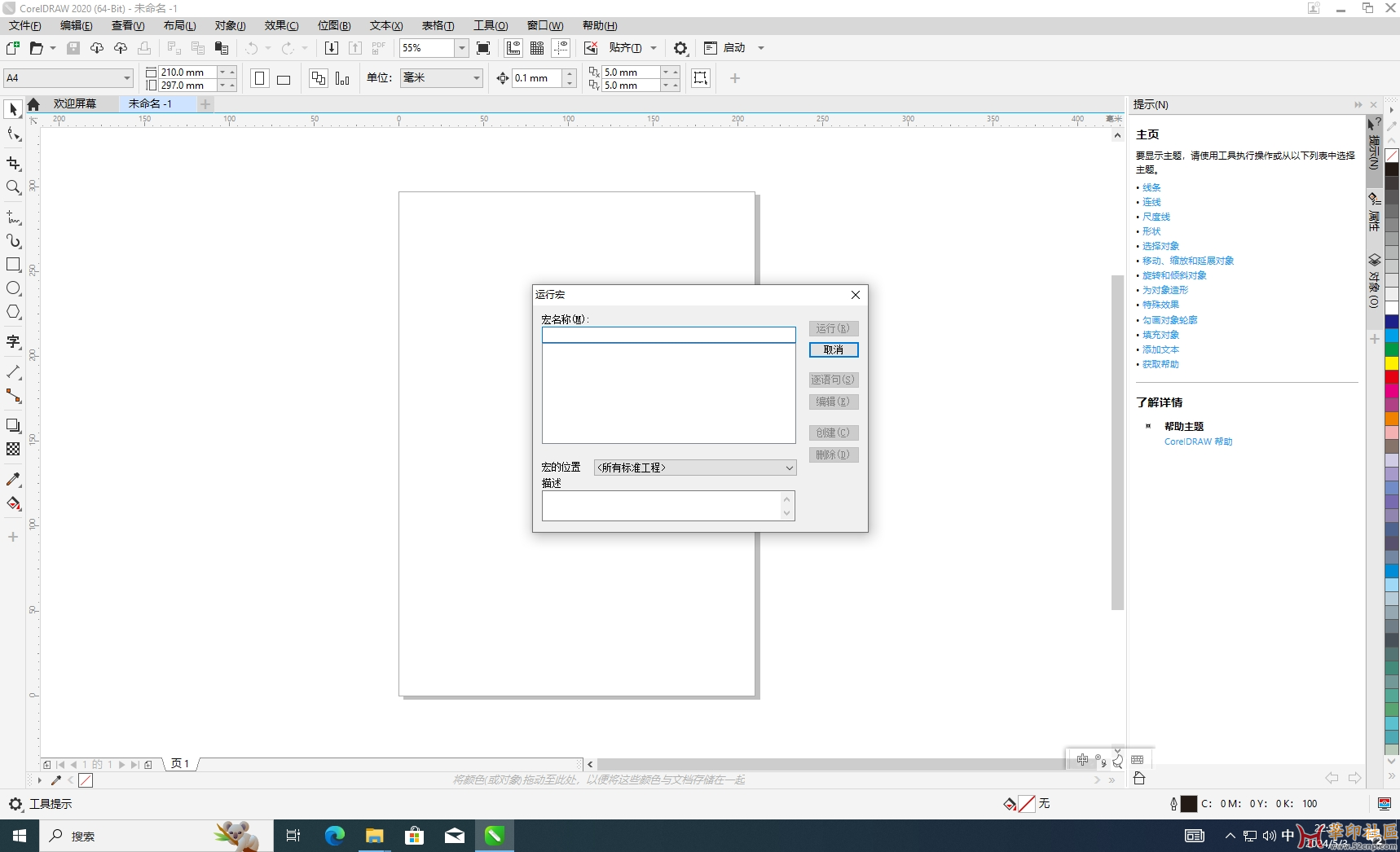Select the Ellipse tool

(x=13, y=288)
